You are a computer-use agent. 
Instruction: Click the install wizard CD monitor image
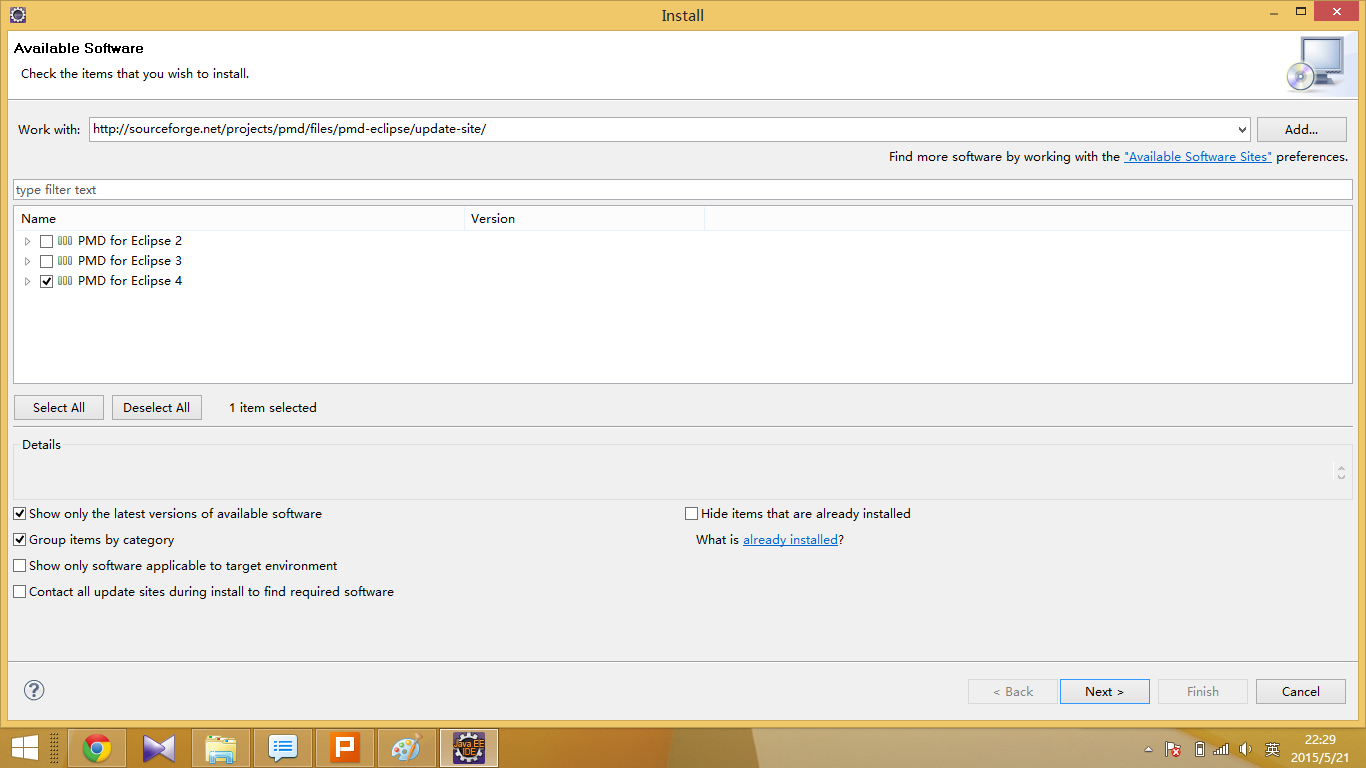coord(1315,65)
